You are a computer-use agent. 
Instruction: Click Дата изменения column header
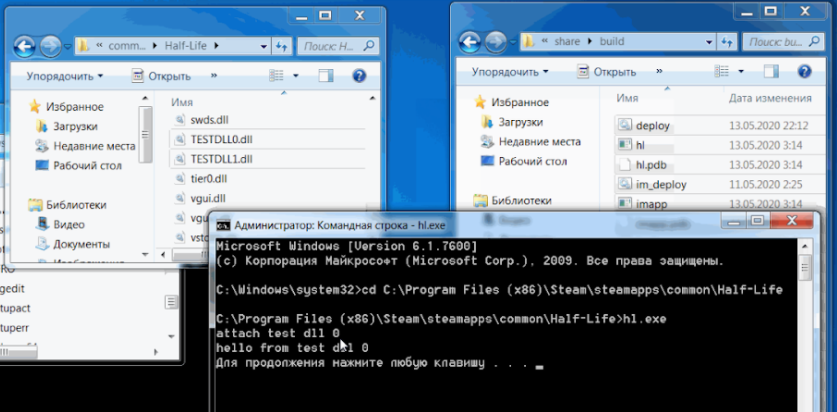(769, 99)
